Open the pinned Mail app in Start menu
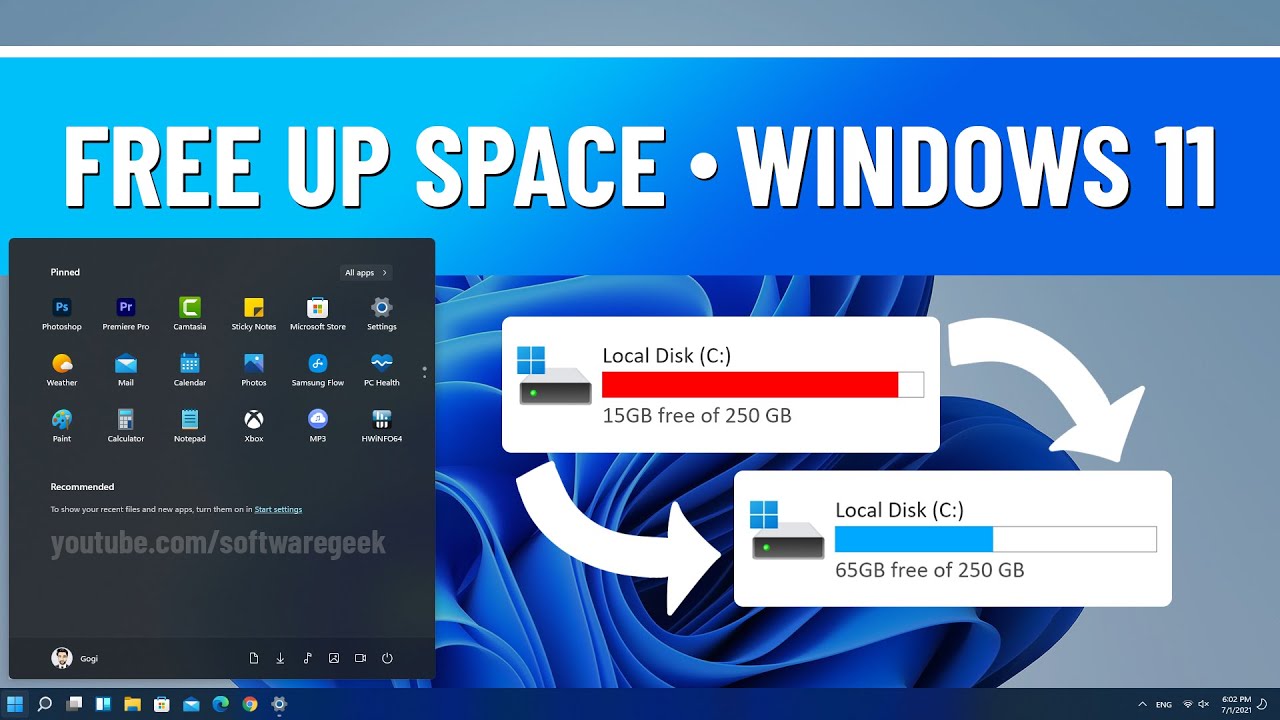Viewport: 1280px width, 720px height. point(126,369)
